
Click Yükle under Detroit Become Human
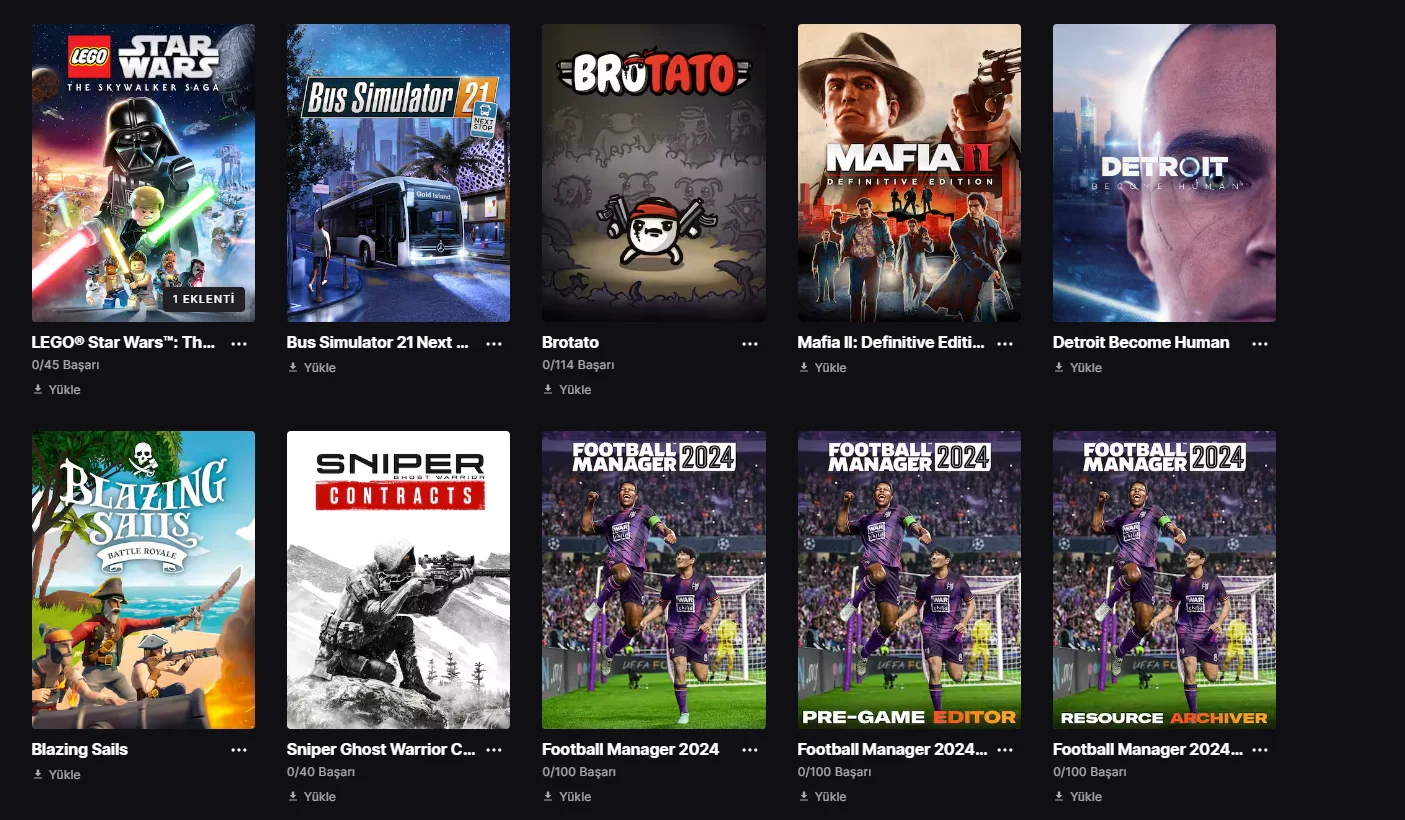(1078, 367)
